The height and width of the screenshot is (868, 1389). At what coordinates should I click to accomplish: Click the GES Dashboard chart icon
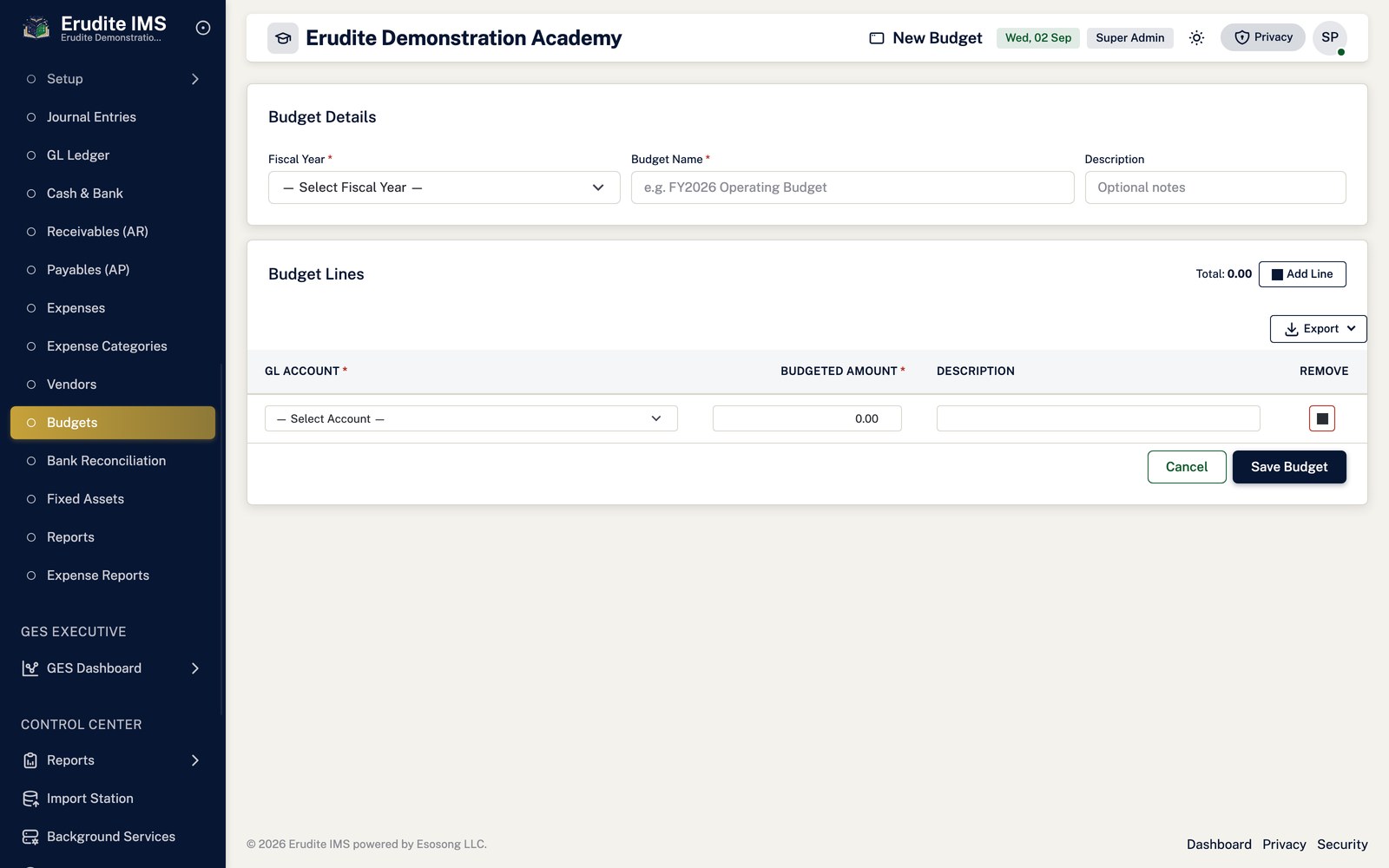pos(30,668)
